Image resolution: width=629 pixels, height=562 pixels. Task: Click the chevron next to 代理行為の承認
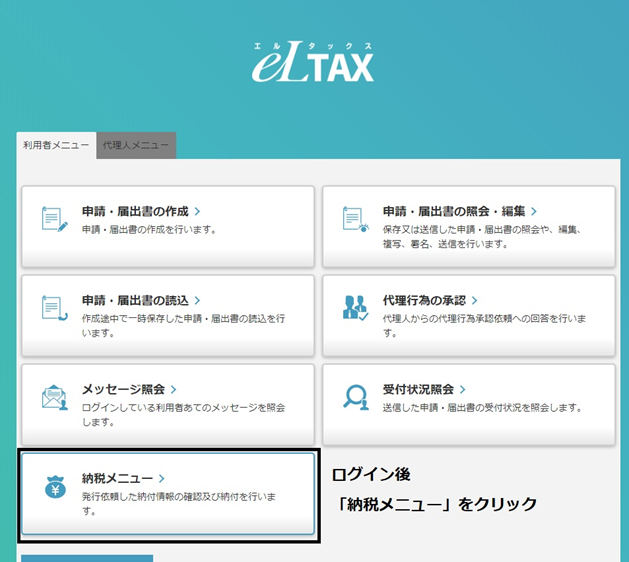pyautogui.click(x=475, y=300)
